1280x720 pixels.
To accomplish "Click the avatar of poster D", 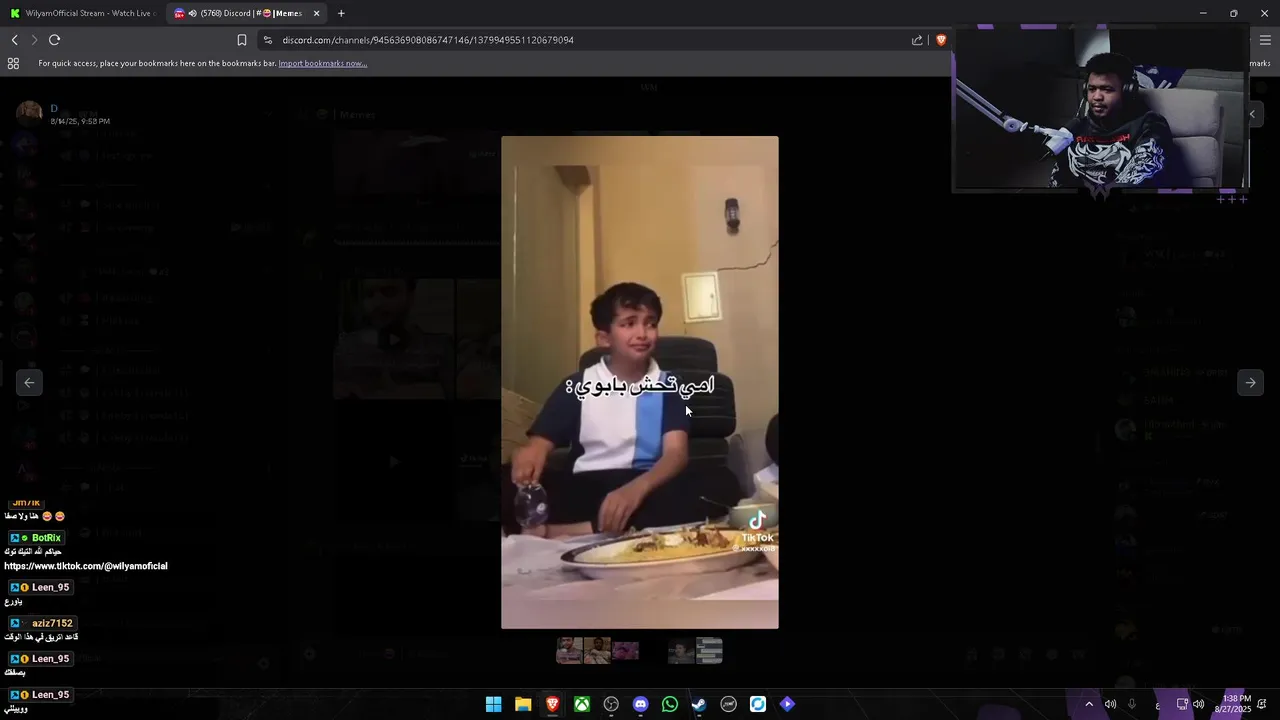I will pyautogui.click(x=29, y=113).
